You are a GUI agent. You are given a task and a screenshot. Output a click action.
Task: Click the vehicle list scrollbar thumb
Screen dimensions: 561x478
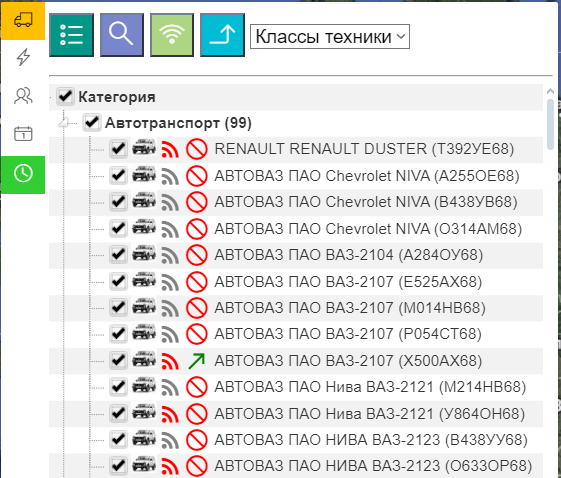(x=551, y=125)
